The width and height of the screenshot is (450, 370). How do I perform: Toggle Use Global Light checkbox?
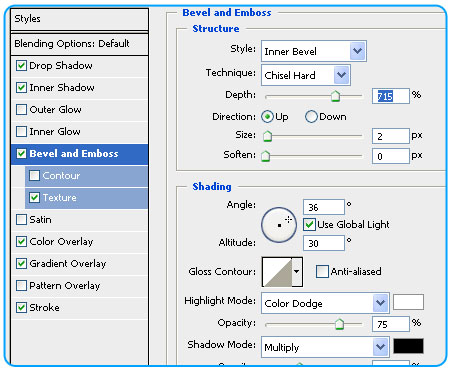coord(309,225)
